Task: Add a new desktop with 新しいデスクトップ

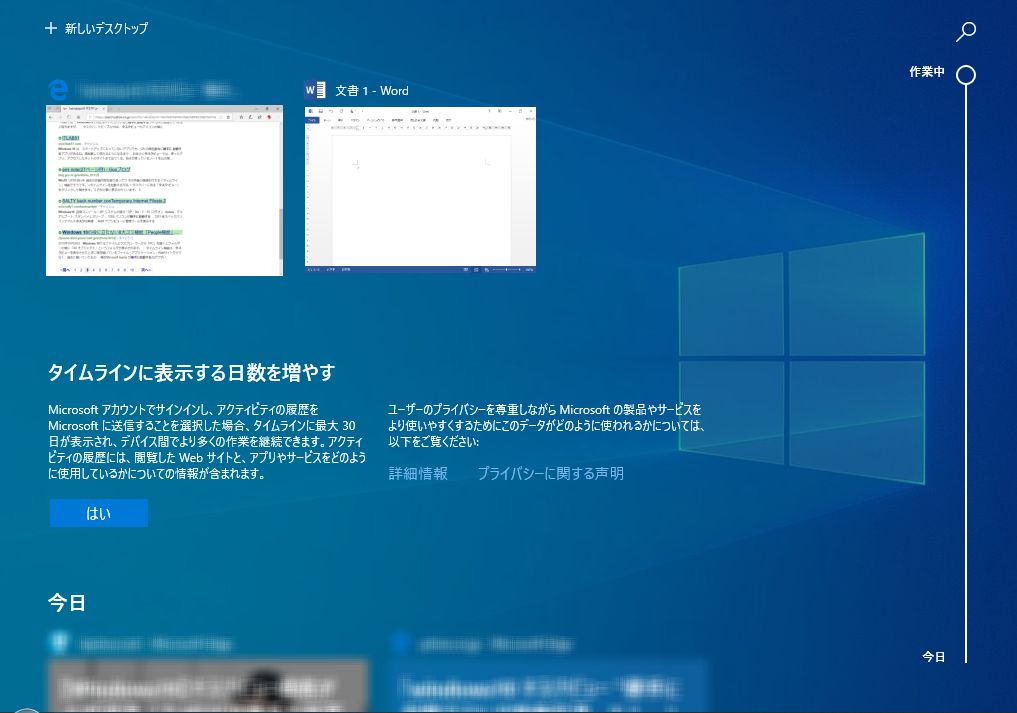Action: tap(97, 29)
